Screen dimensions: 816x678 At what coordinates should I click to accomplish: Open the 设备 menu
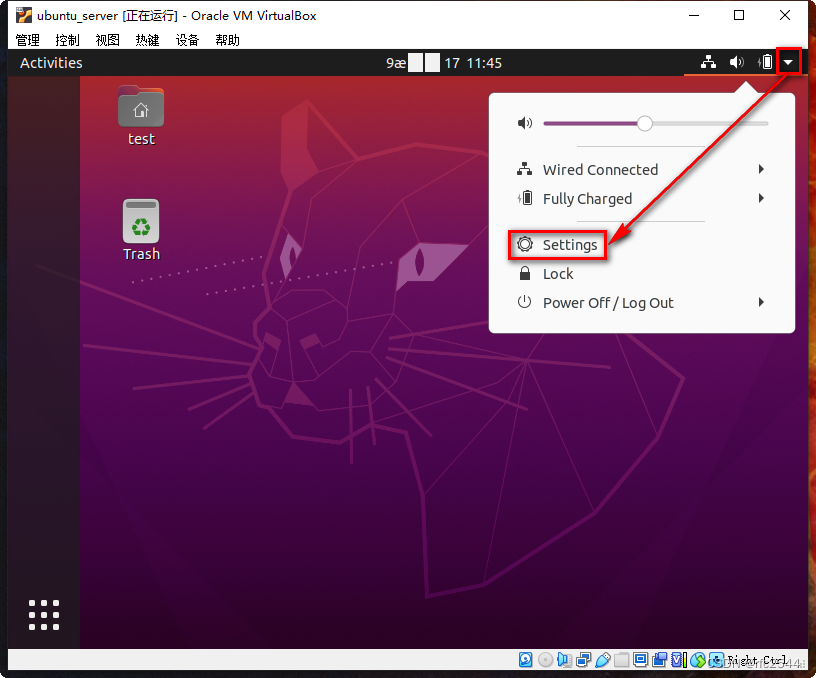pos(187,40)
